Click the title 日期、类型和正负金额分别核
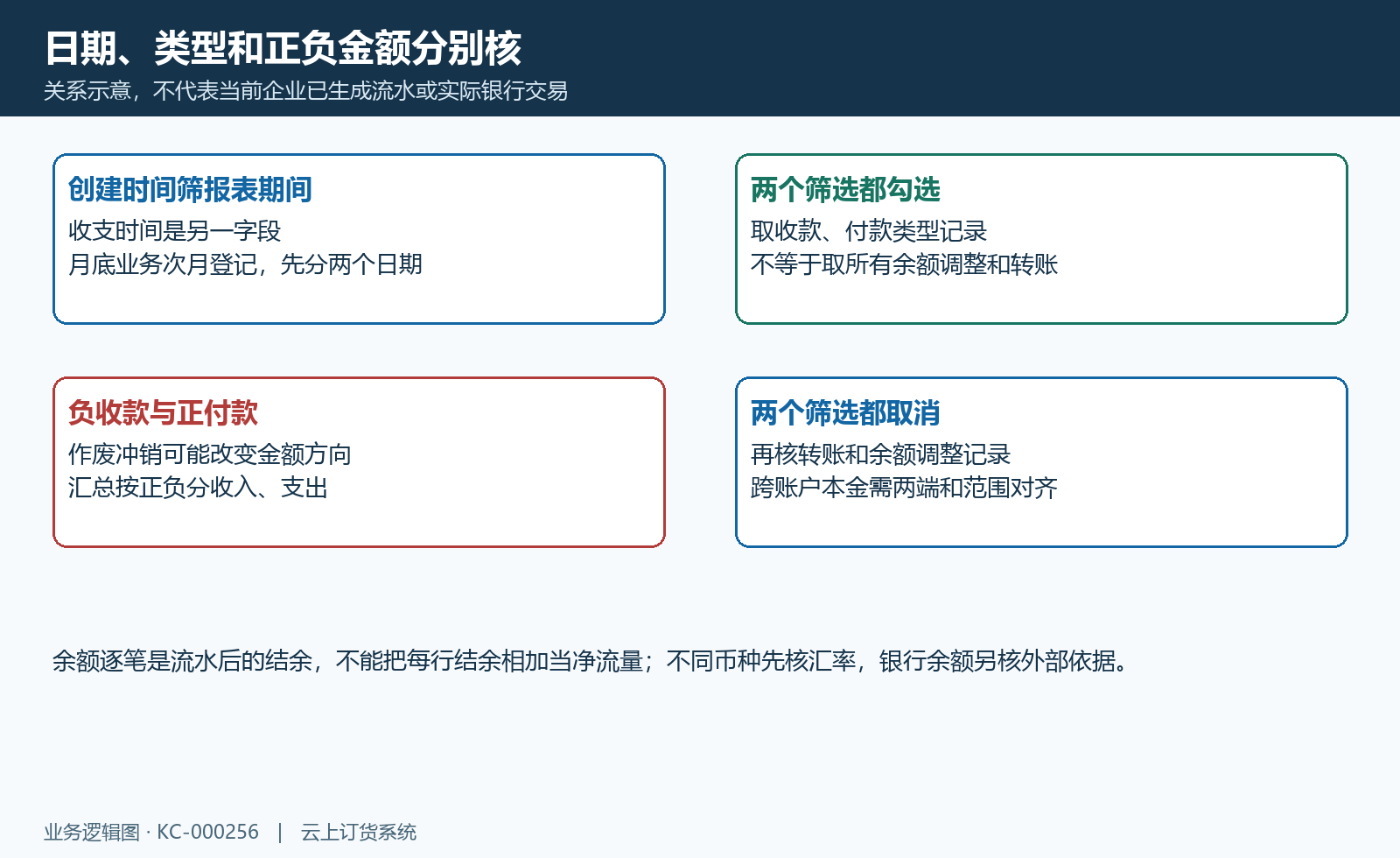 point(283,48)
